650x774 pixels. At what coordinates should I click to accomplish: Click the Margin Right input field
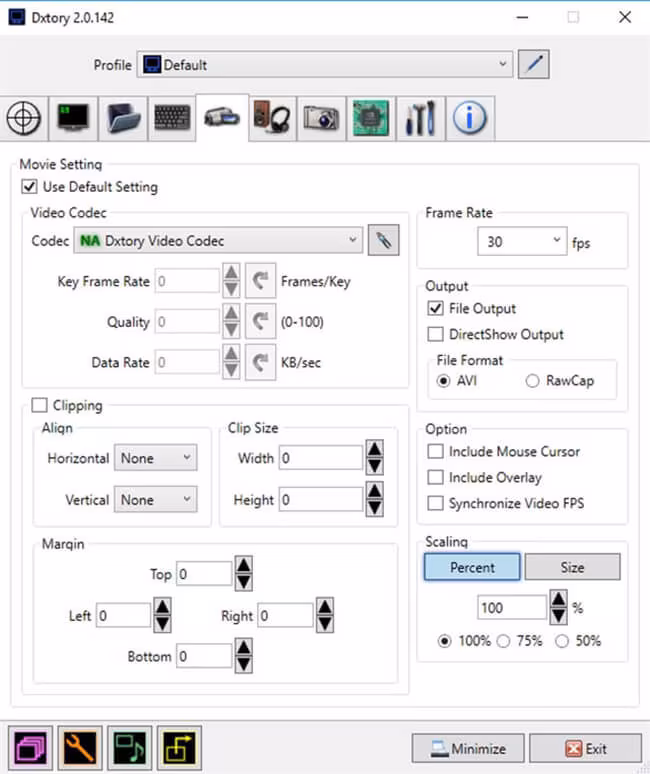pyautogui.click(x=285, y=615)
